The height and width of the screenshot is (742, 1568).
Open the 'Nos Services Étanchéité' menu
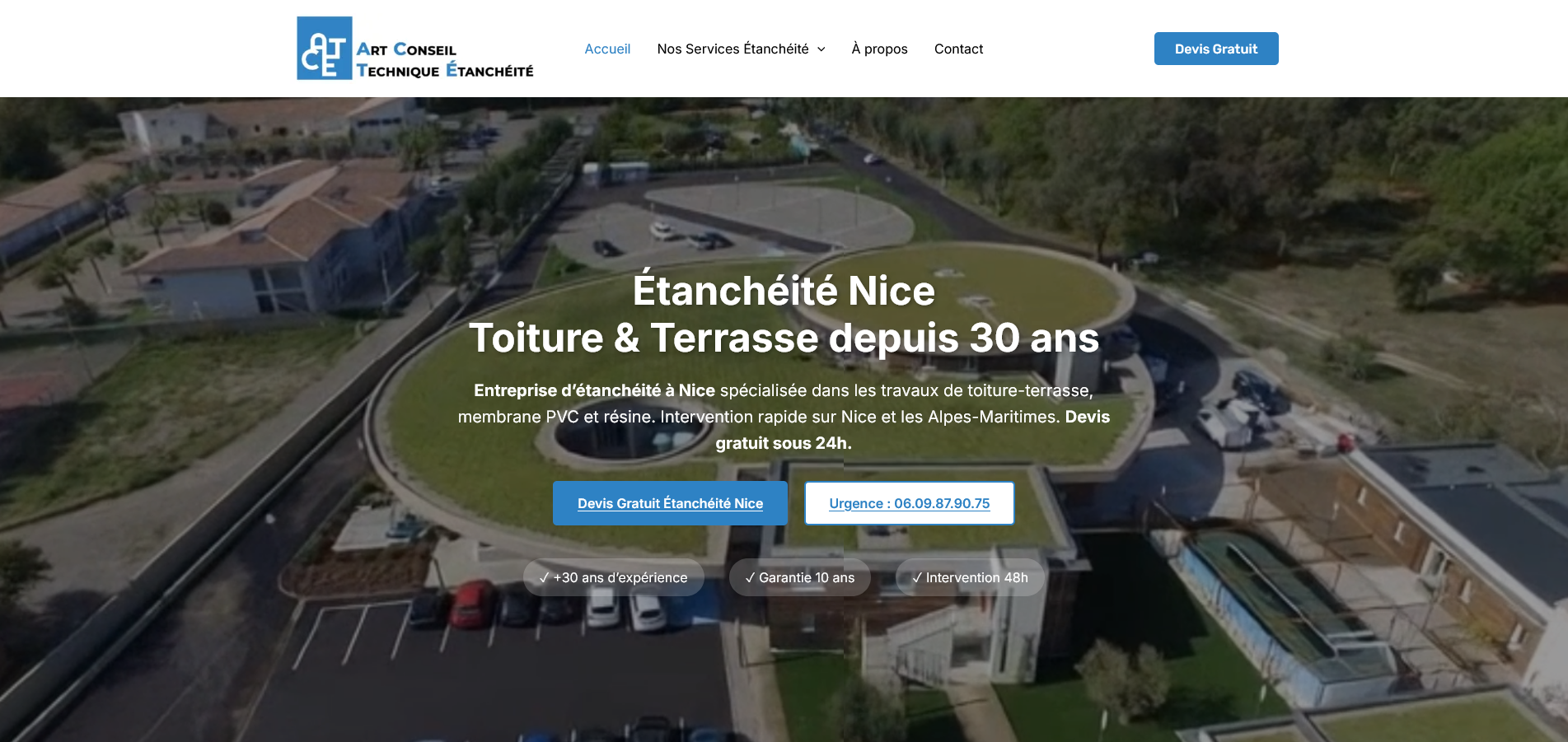coord(733,49)
